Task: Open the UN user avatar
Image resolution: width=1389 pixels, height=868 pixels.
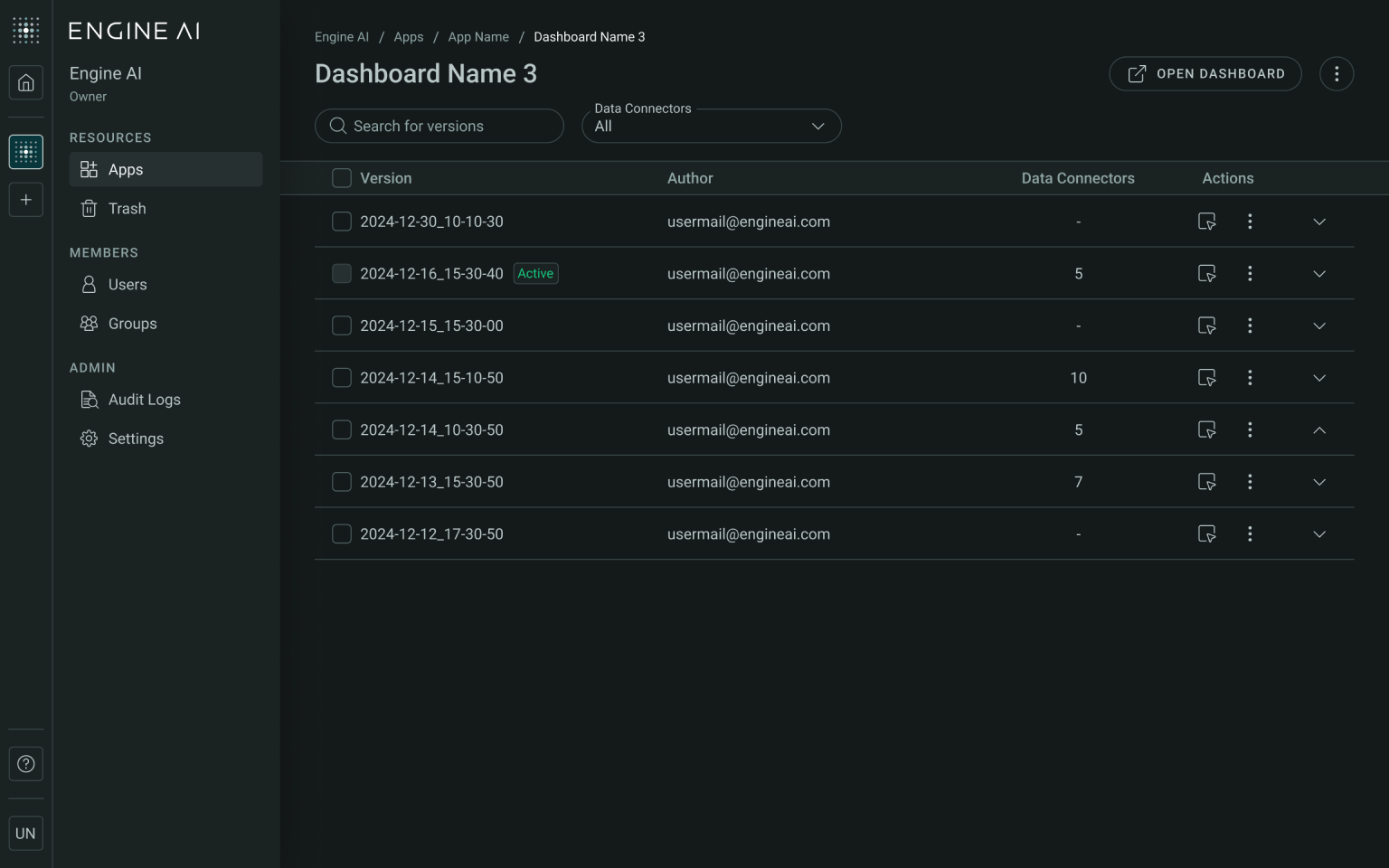Action: click(x=26, y=834)
